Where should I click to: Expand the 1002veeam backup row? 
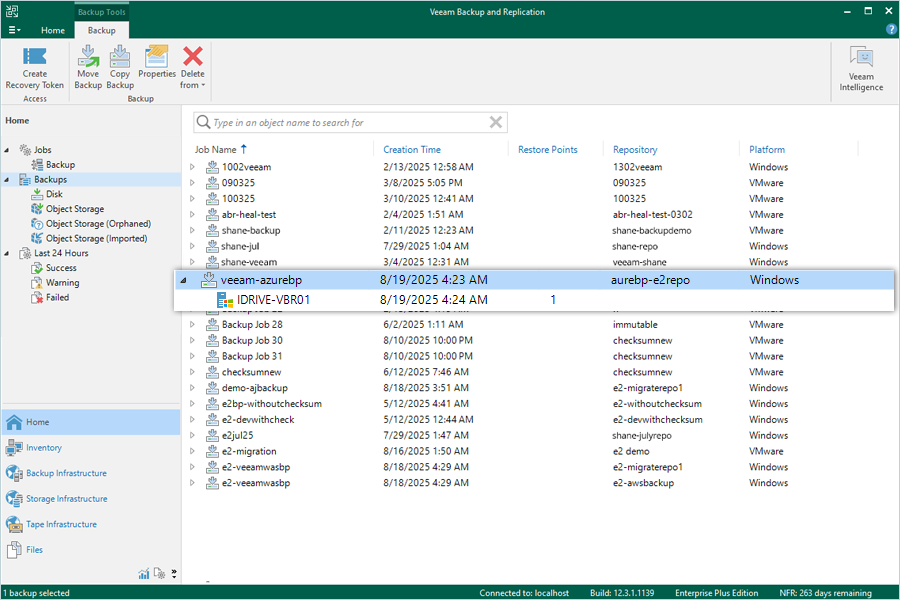pos(192,167)
